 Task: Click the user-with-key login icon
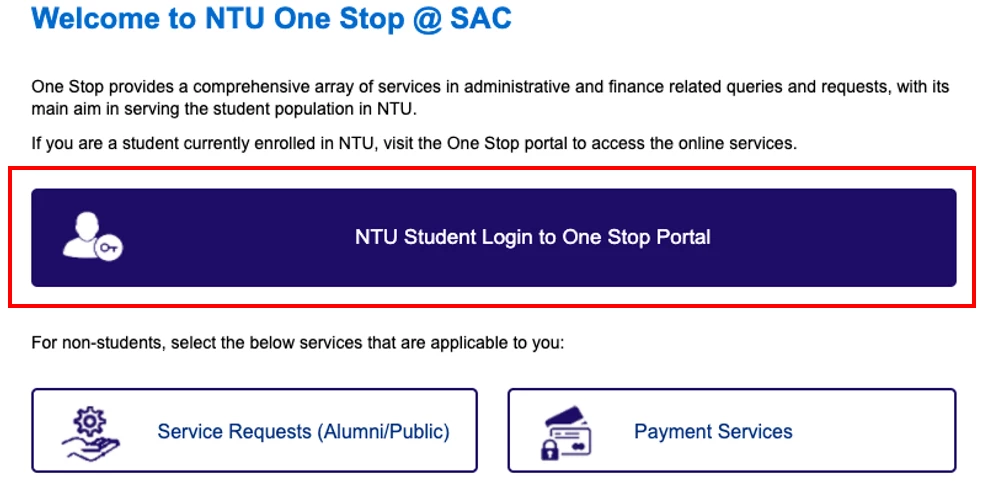[92, 236]
